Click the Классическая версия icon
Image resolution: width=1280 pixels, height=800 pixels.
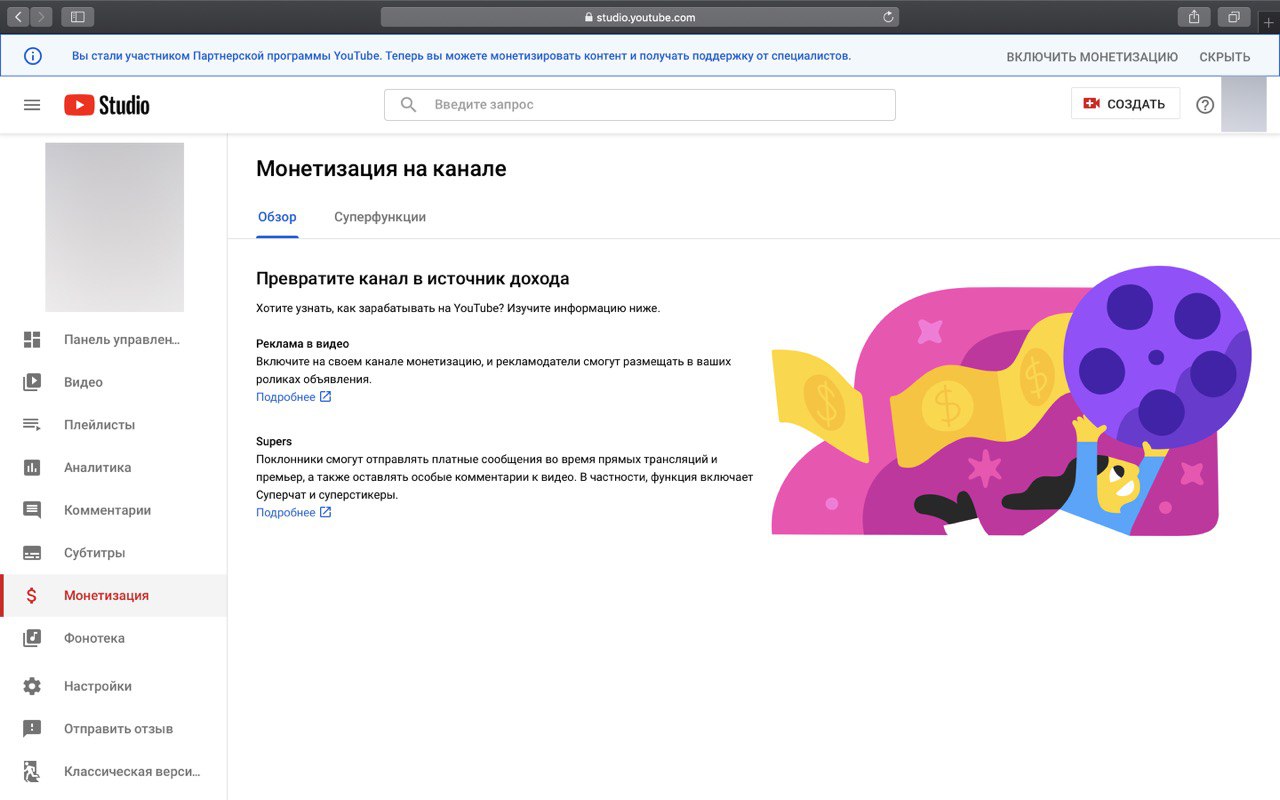pos(32,772)
